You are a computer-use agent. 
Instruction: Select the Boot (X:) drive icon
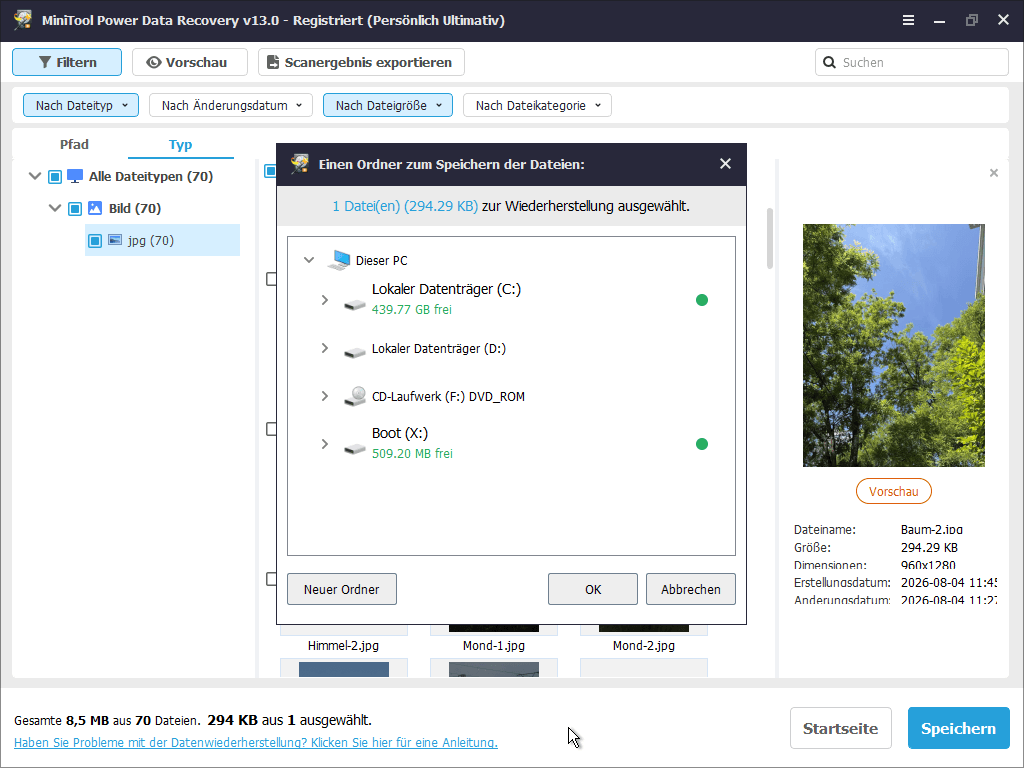[355, 449]
